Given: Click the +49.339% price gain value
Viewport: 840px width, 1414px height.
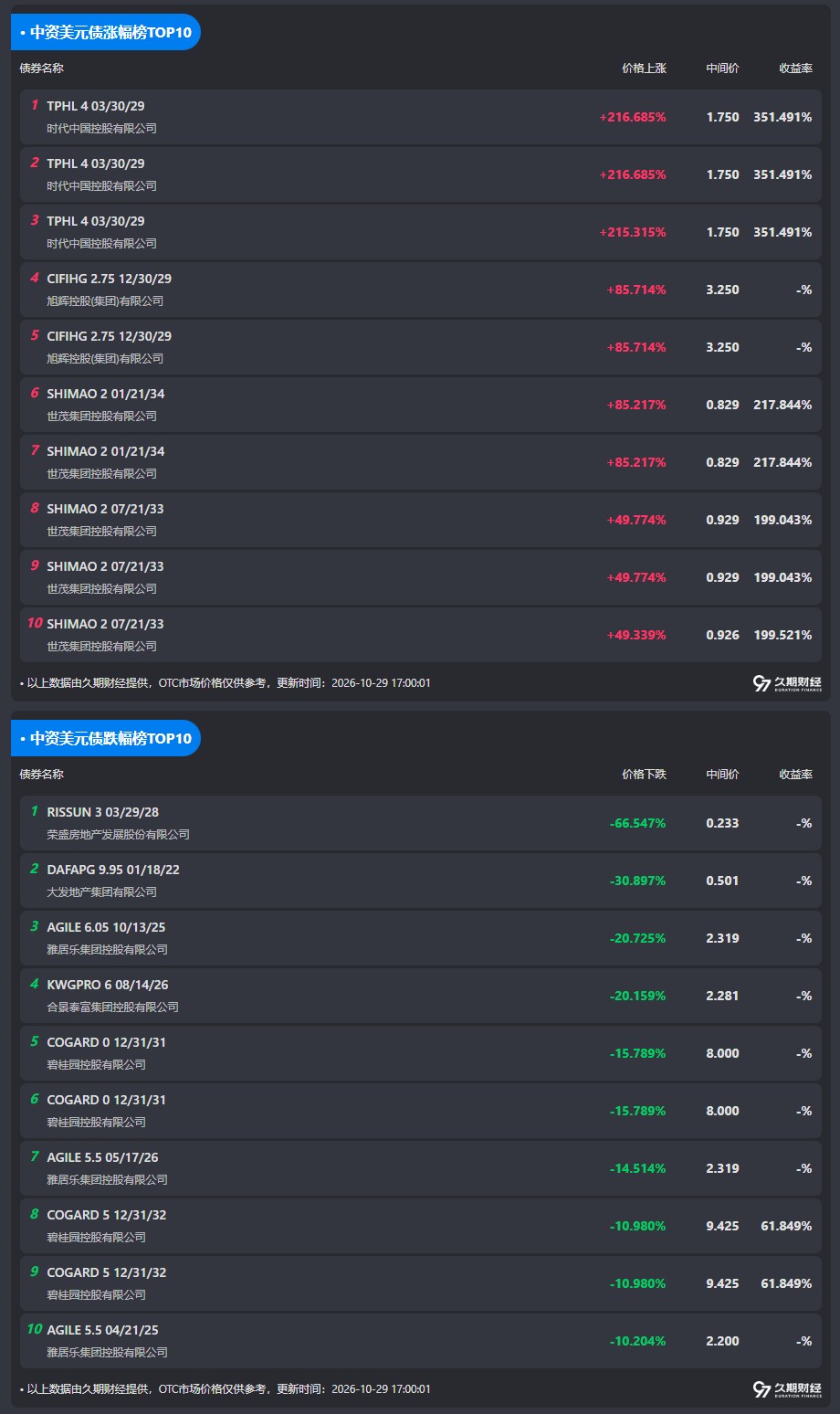Looking at the screenshot, I should [x=636, y=635].
